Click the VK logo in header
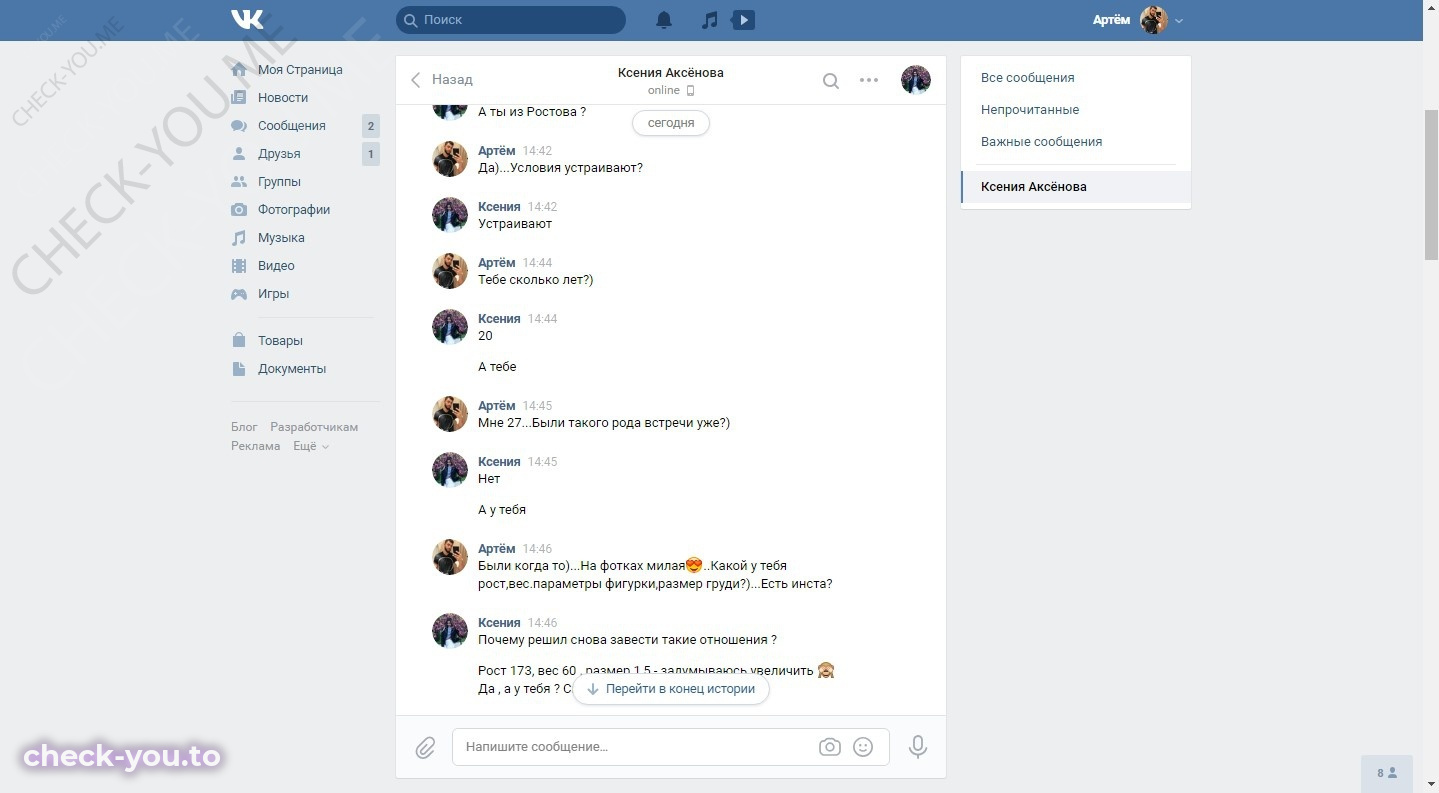The image size is (1439, 793). coord(247,20)
